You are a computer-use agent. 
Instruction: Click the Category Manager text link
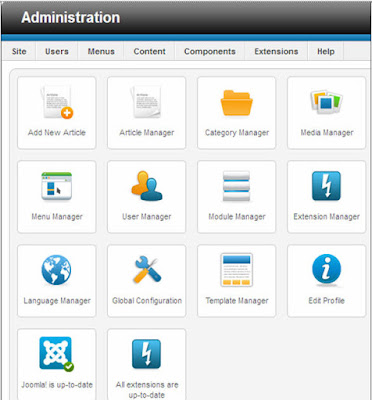point(237,133)
